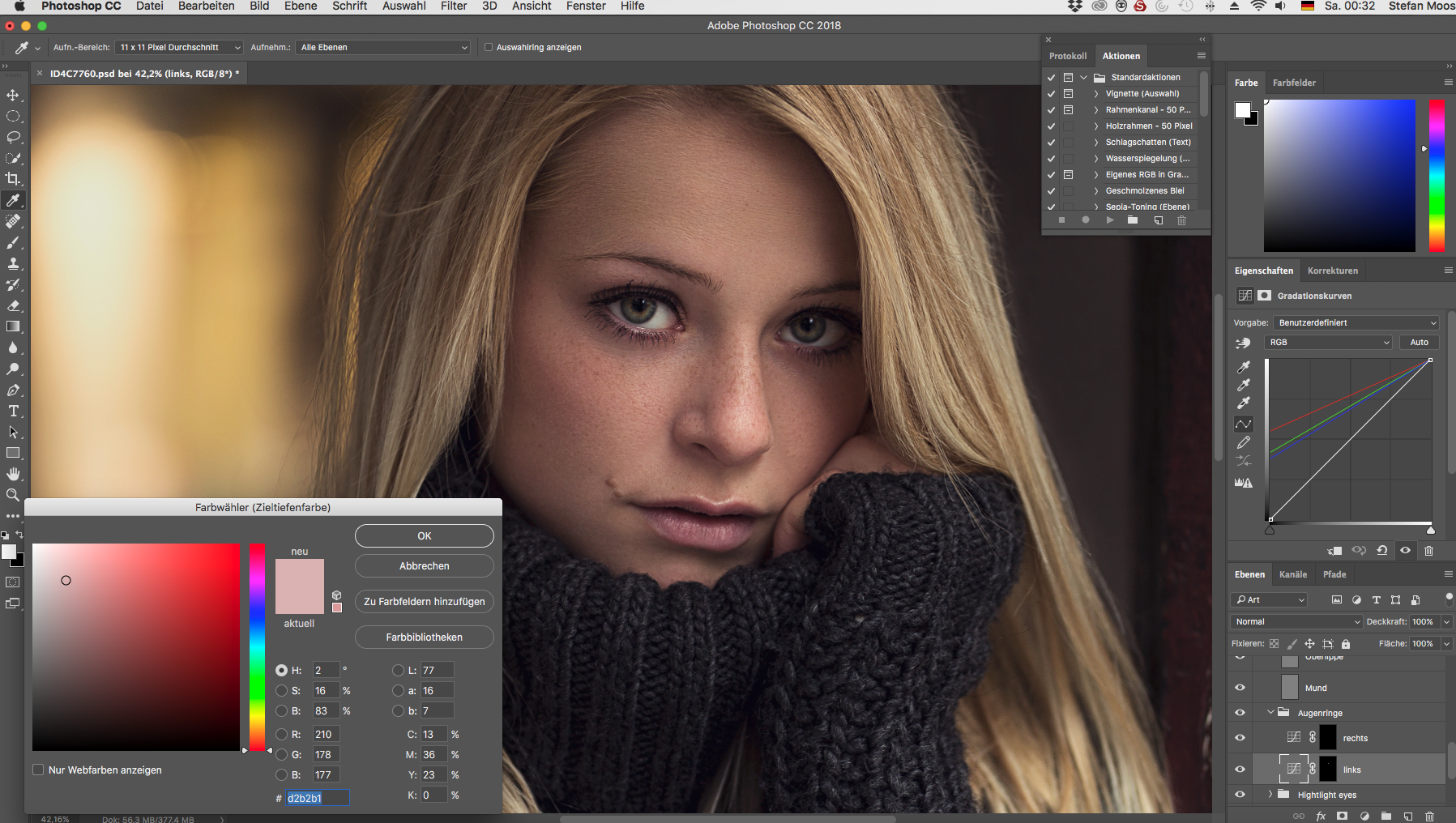Select the Move tool
This screenshot has height=823, width=1456.
13,96
